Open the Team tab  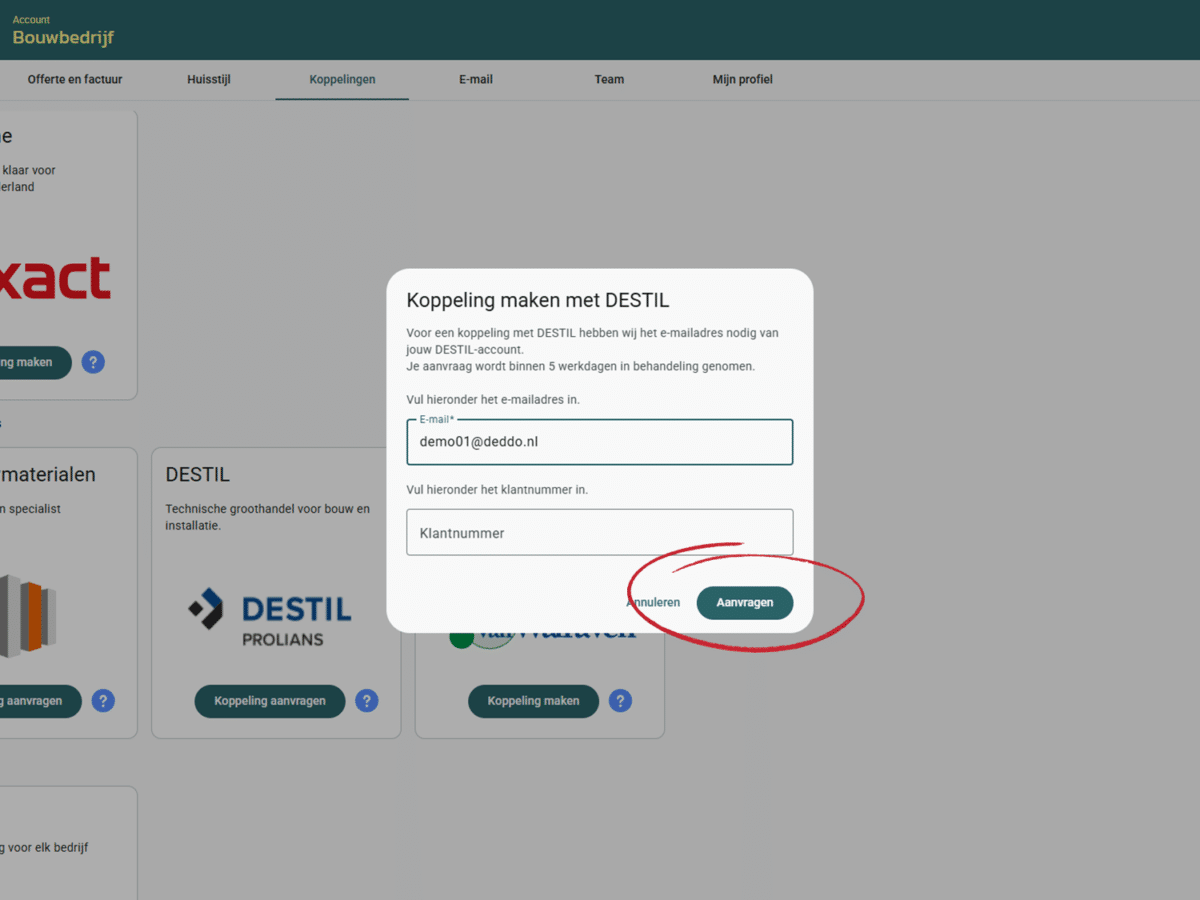609,80
